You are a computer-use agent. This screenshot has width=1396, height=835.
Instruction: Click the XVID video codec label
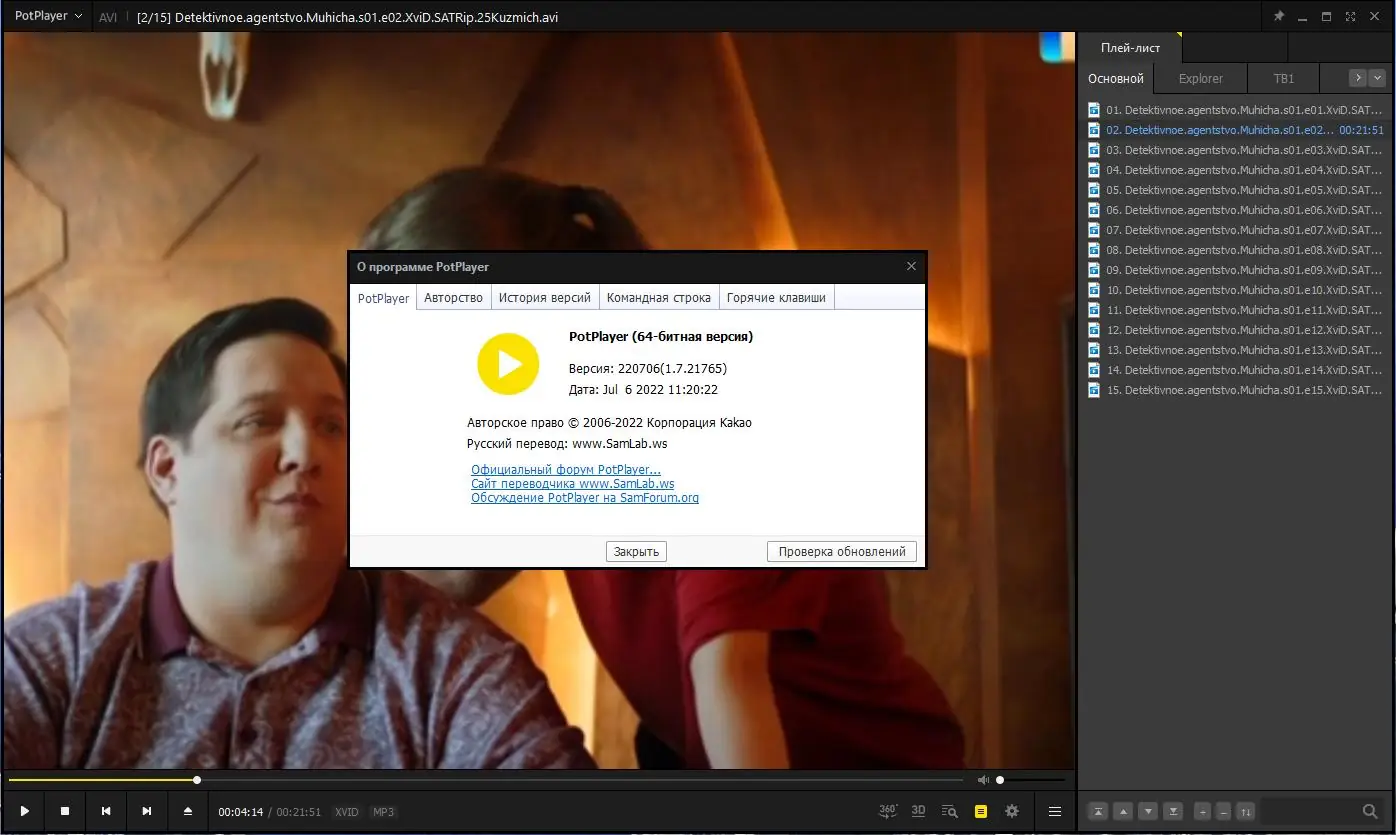coord(347,812)
